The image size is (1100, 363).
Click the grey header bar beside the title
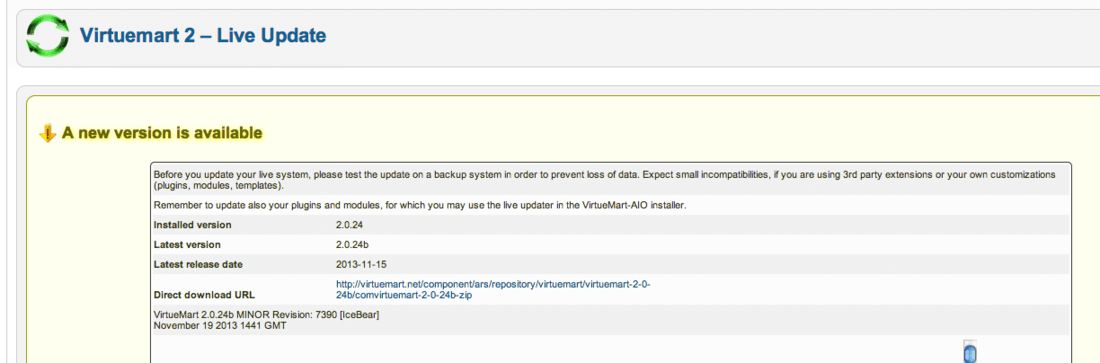point(702,37)
